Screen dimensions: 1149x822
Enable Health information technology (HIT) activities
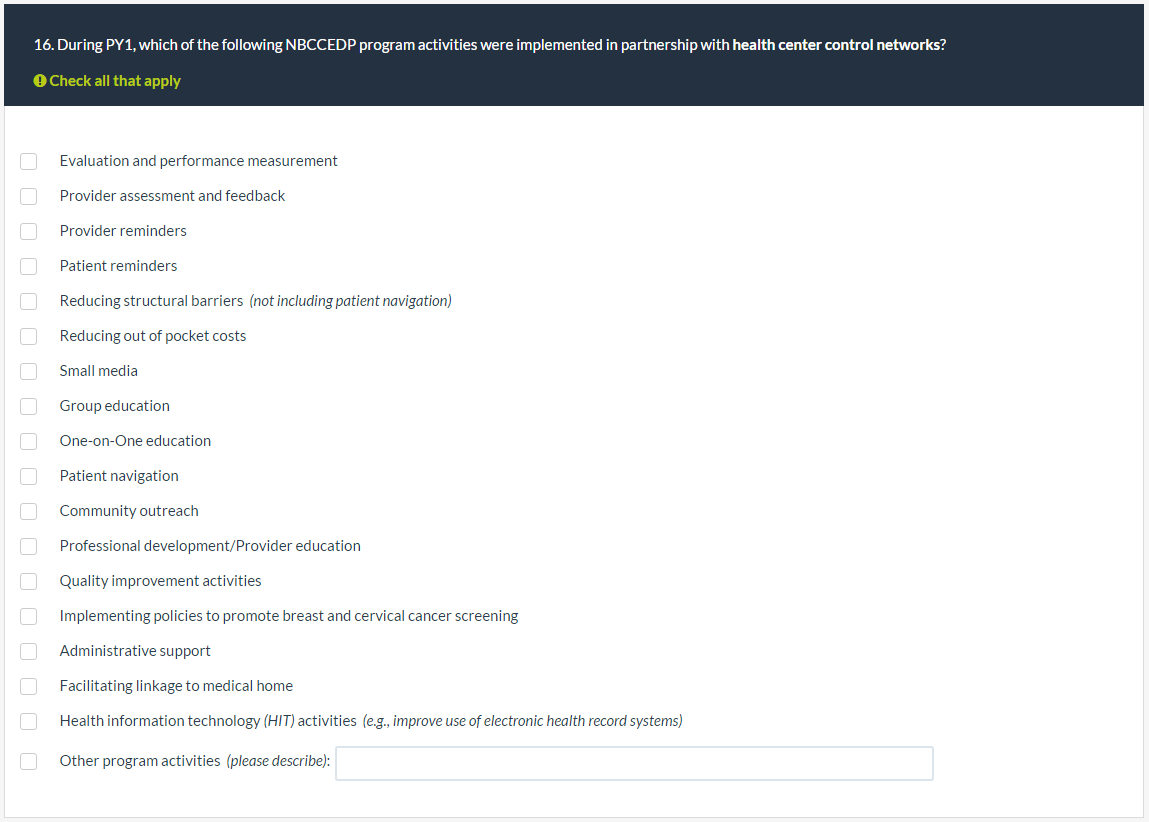point(29,721)
